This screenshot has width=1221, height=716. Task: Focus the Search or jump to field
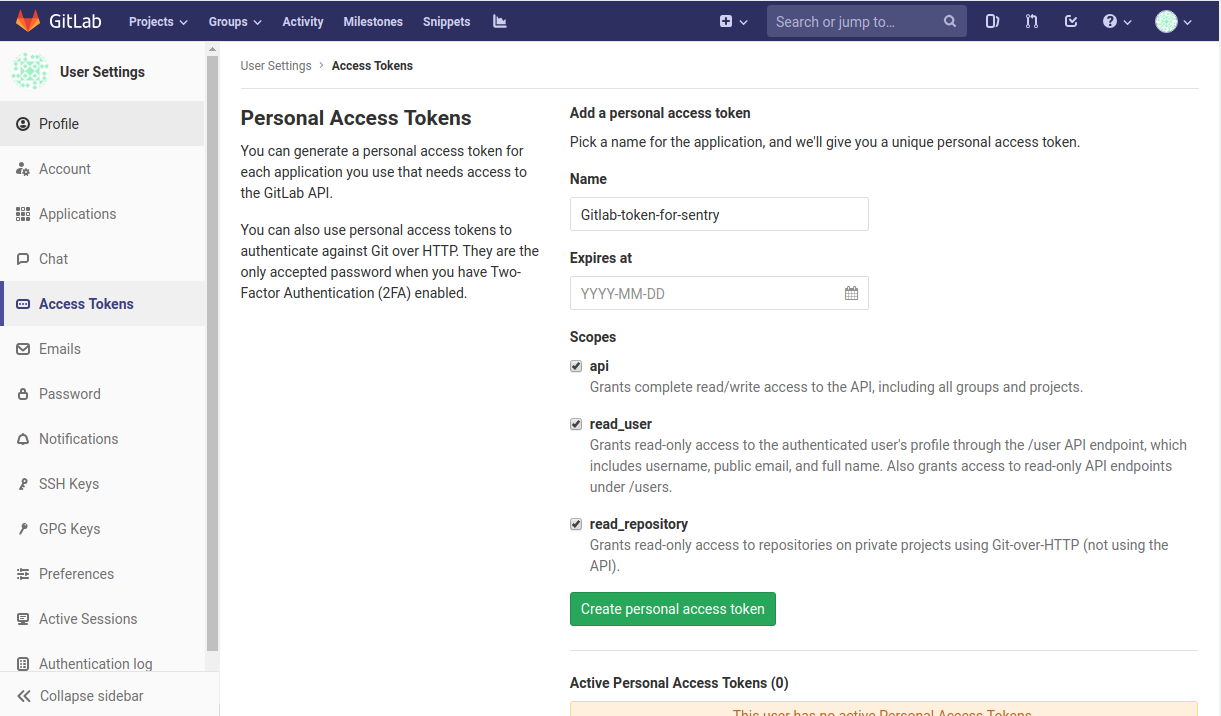866,21
